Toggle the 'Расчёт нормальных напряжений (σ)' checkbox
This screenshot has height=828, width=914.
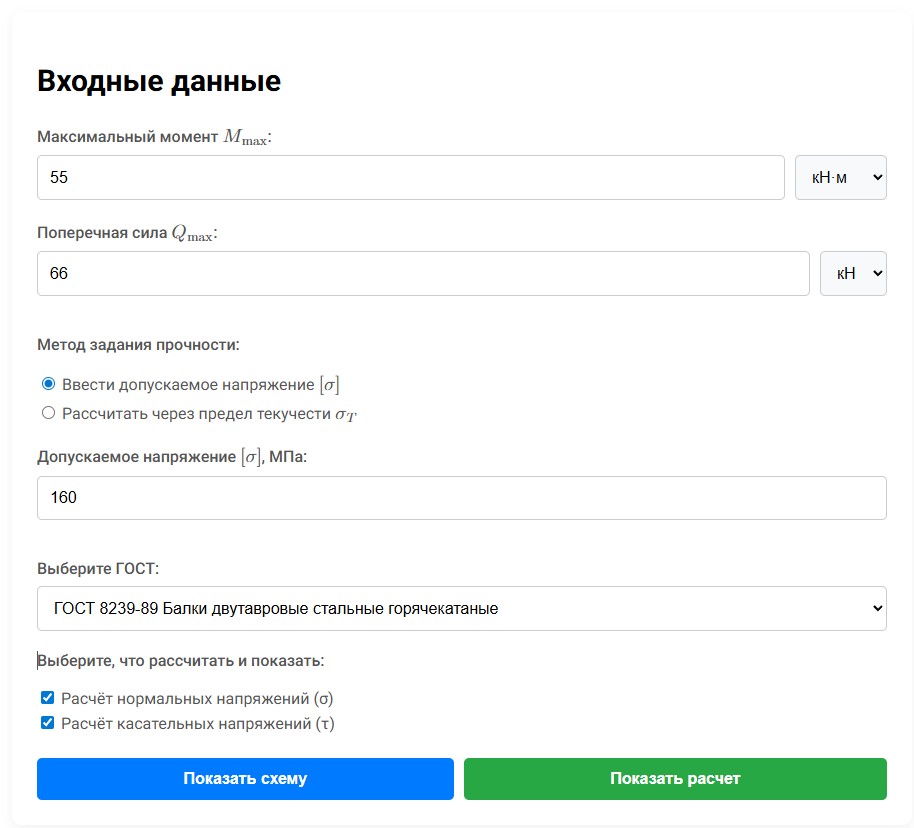47,698
